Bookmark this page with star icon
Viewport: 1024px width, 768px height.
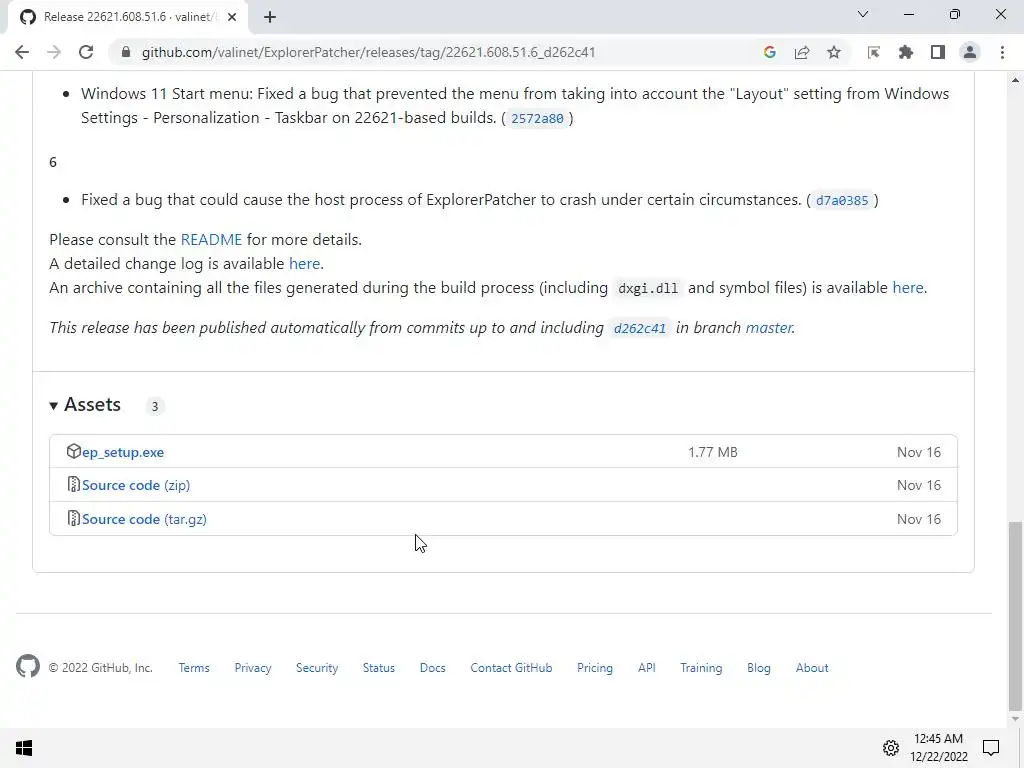[x=834, y=52]
